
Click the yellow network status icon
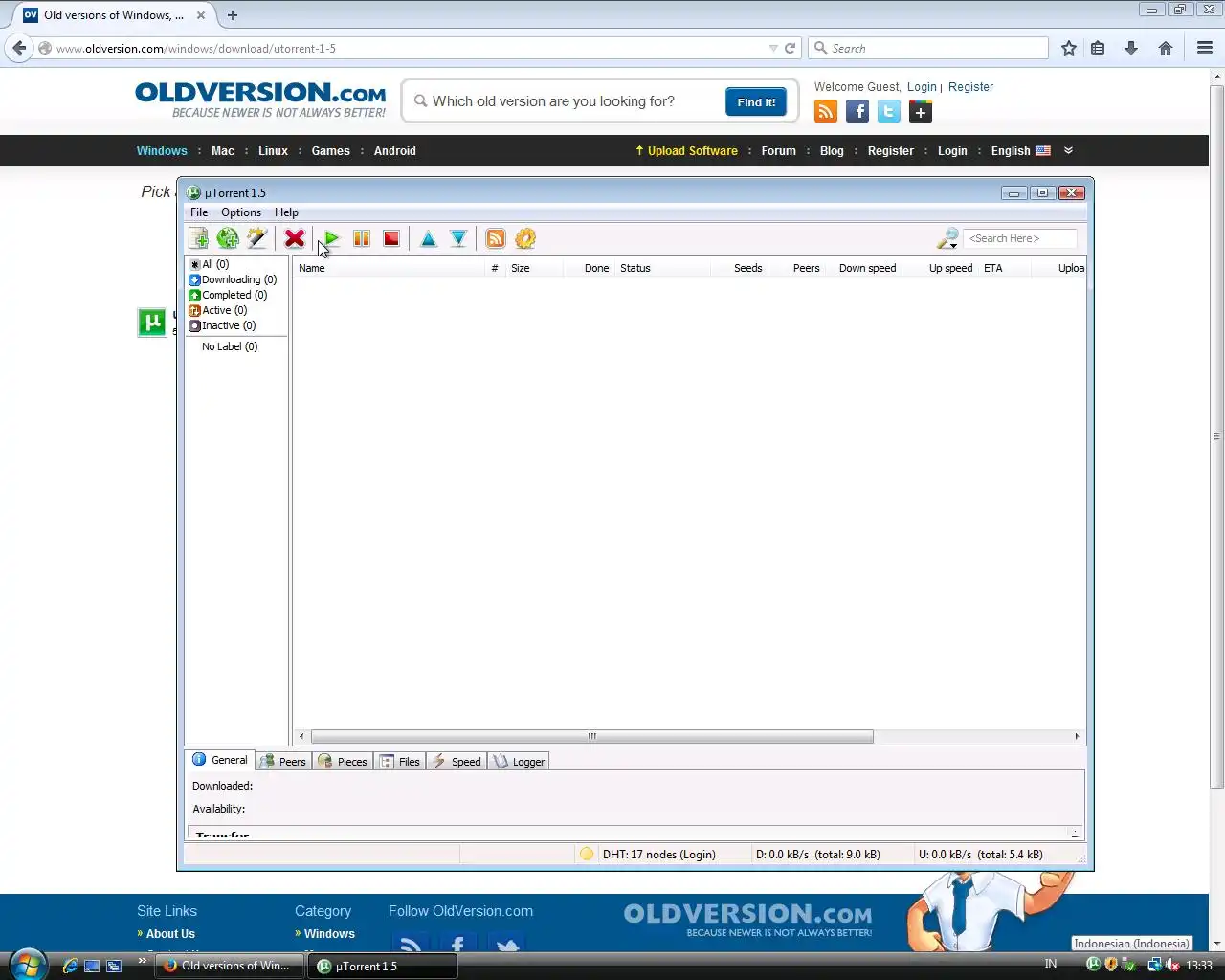click(x=587, y=854)
